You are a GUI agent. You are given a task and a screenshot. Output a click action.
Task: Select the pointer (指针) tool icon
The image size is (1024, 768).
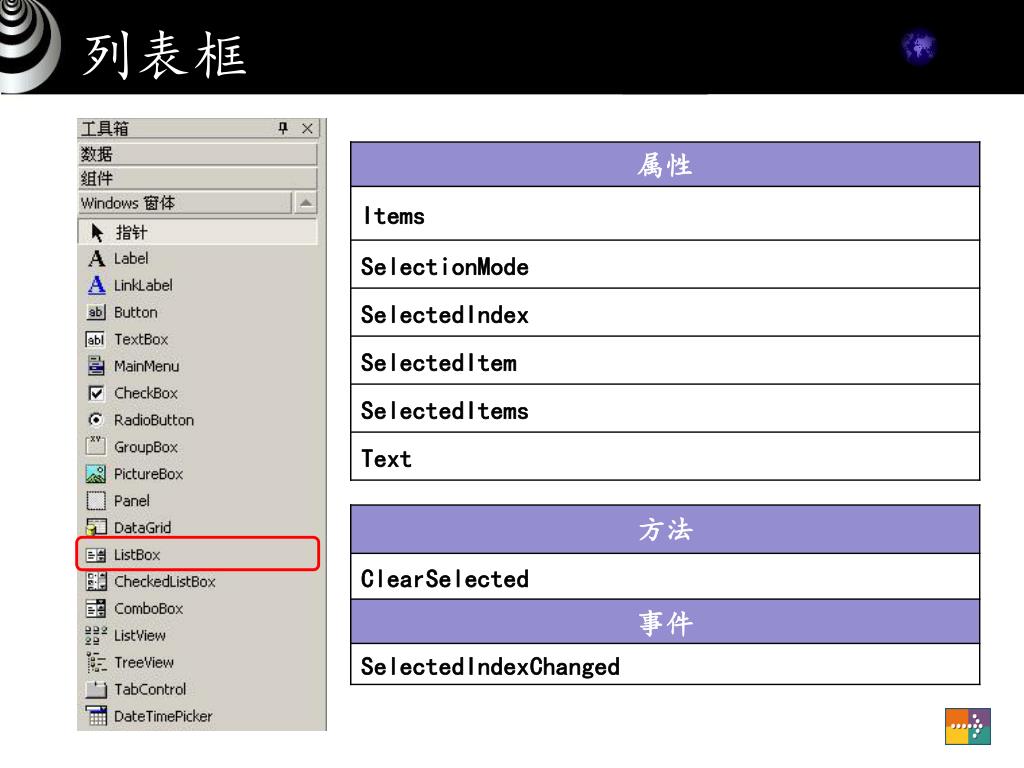click(97, 232)
